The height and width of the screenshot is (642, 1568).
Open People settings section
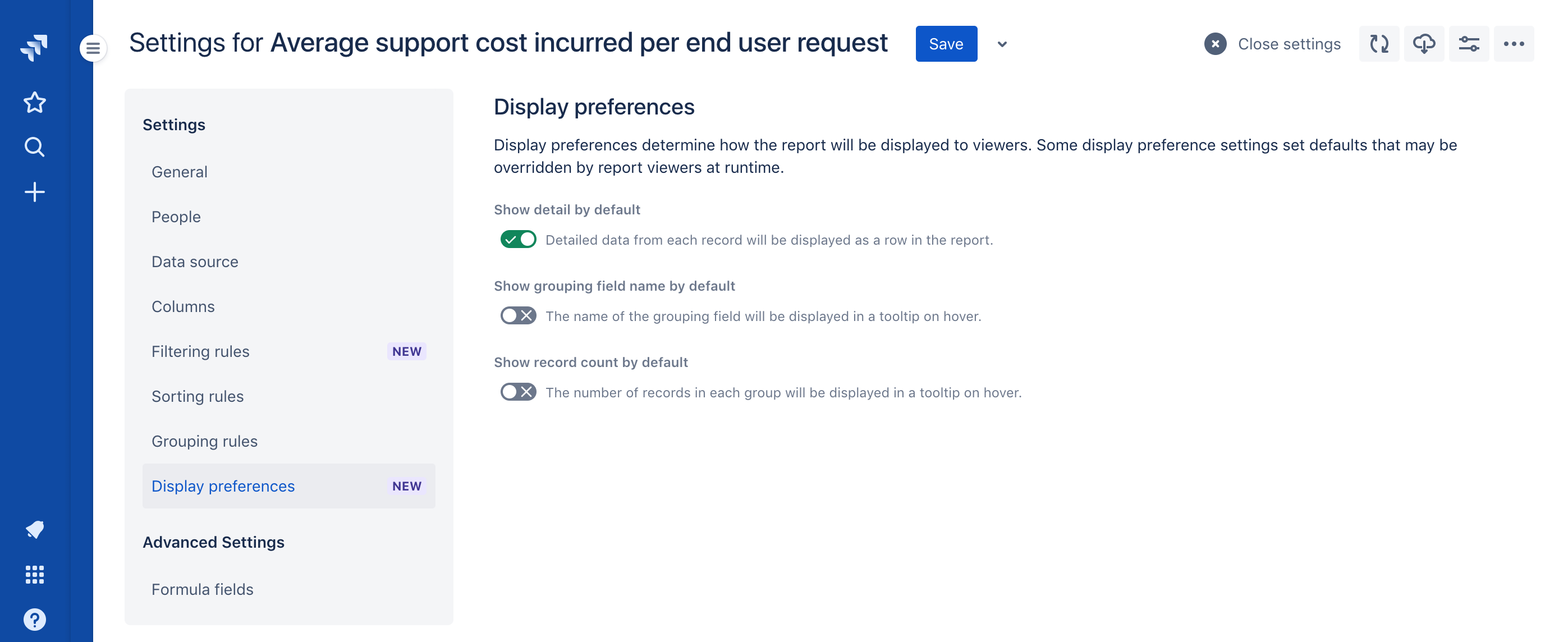pyautogui.click(x=288, y=217)
